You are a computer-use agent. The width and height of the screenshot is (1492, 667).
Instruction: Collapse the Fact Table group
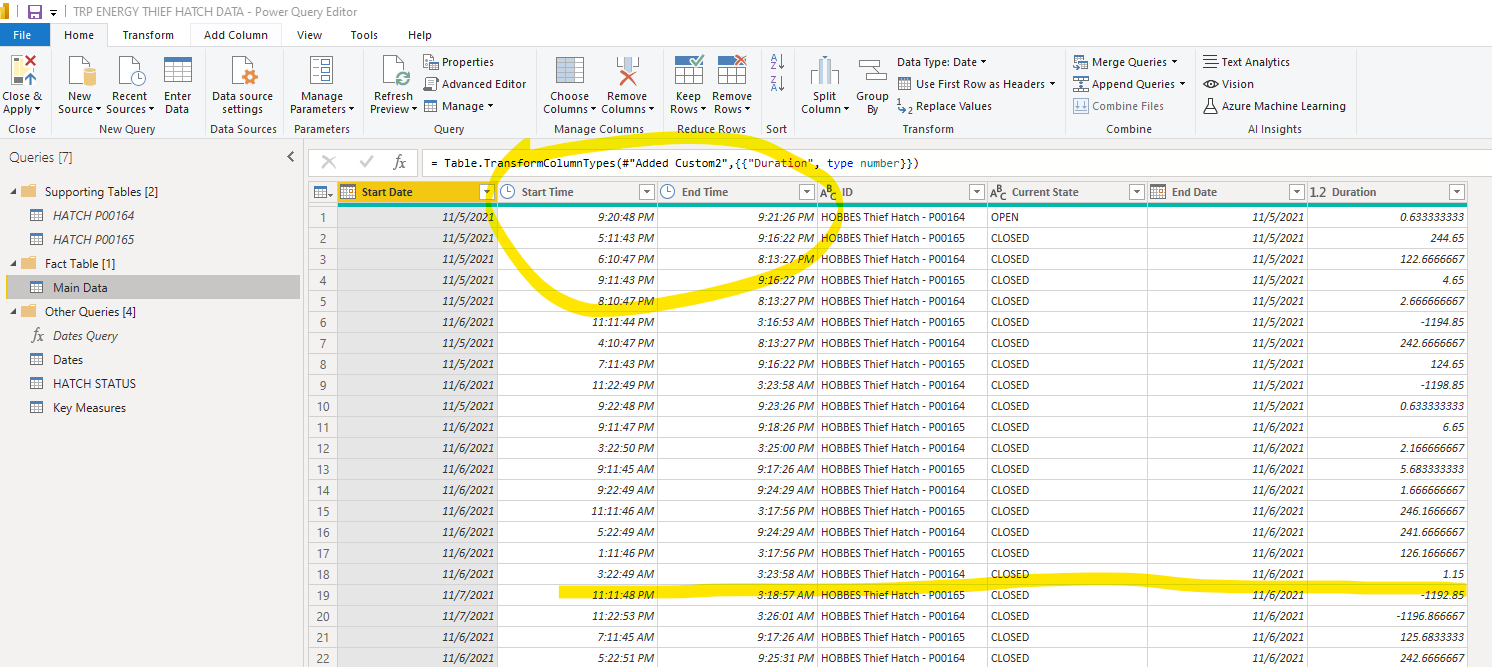(x=12, y=263)
